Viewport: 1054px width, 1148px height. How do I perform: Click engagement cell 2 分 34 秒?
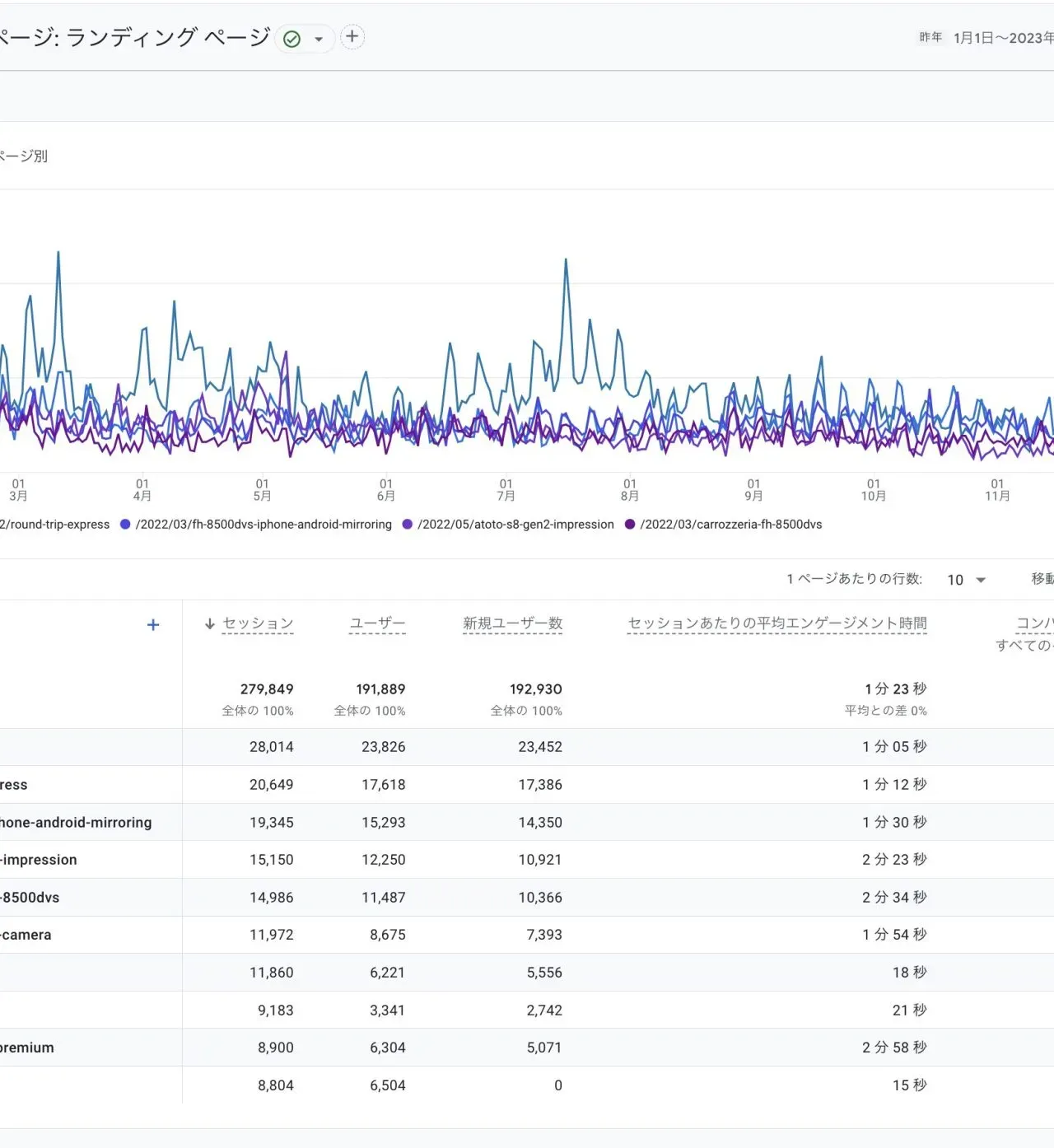pos(895,898)
